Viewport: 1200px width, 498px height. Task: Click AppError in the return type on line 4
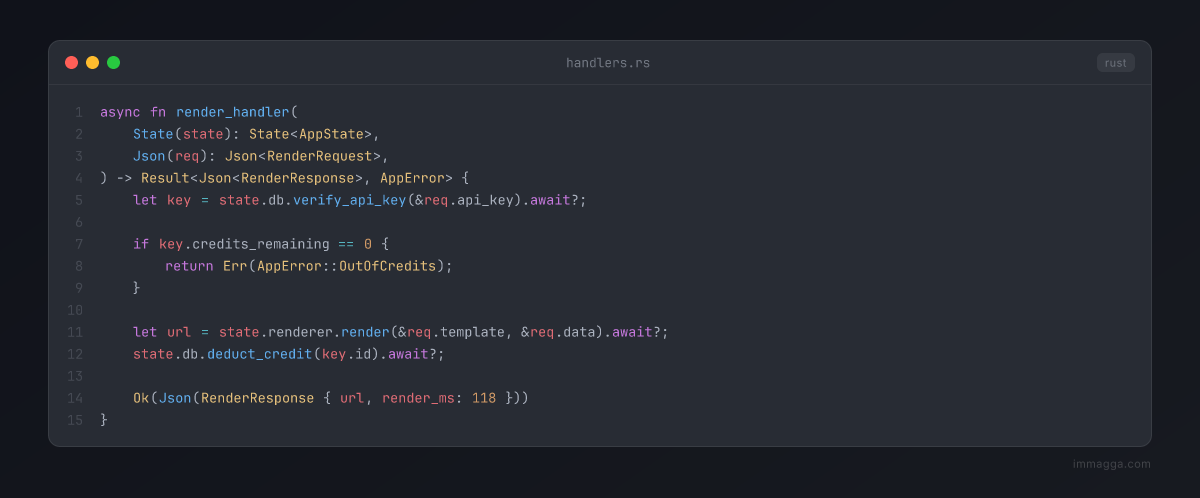413,178
